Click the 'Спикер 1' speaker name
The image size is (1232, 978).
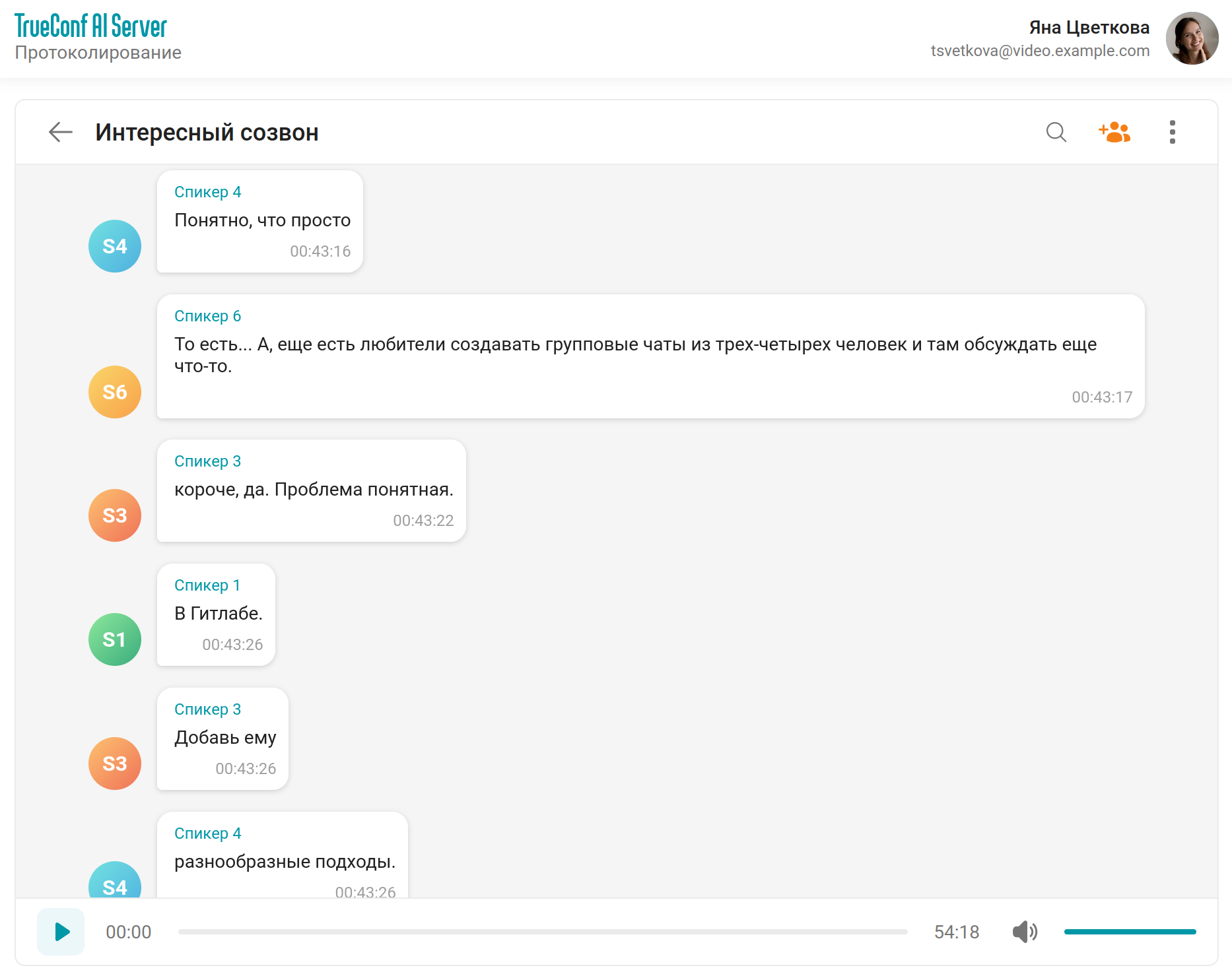[207, 585]
